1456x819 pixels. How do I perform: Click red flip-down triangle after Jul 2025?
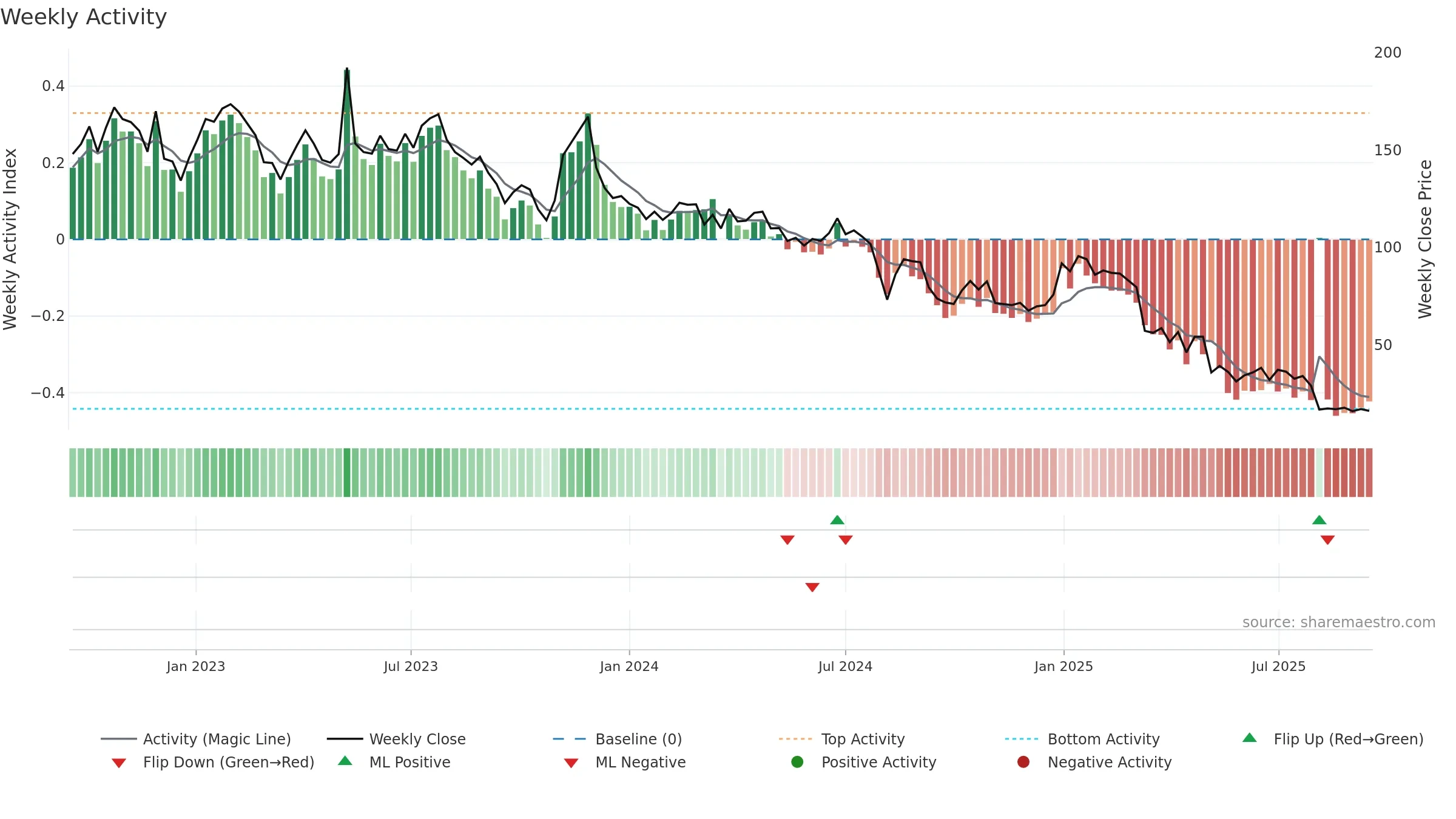[1327, 540]
